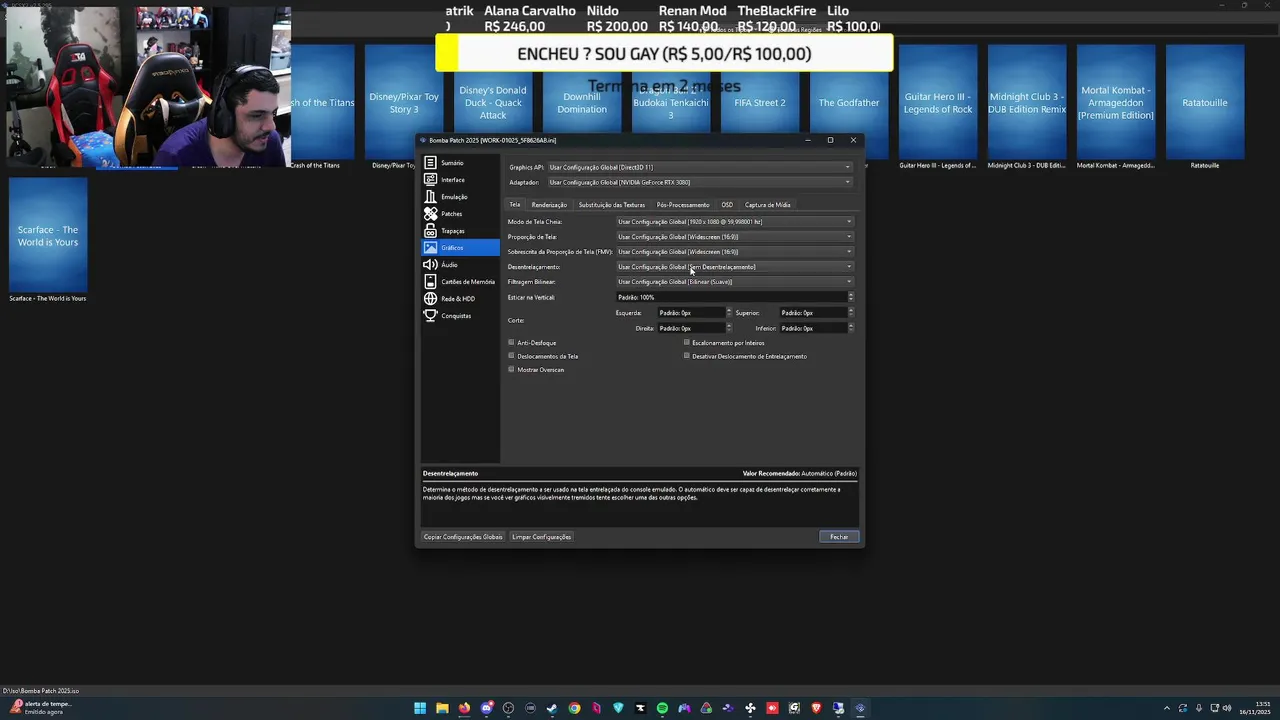This screenshot has height=720, width=1280.
Task: Open File Explorer from the taskbar
Action: click(442, 708)
